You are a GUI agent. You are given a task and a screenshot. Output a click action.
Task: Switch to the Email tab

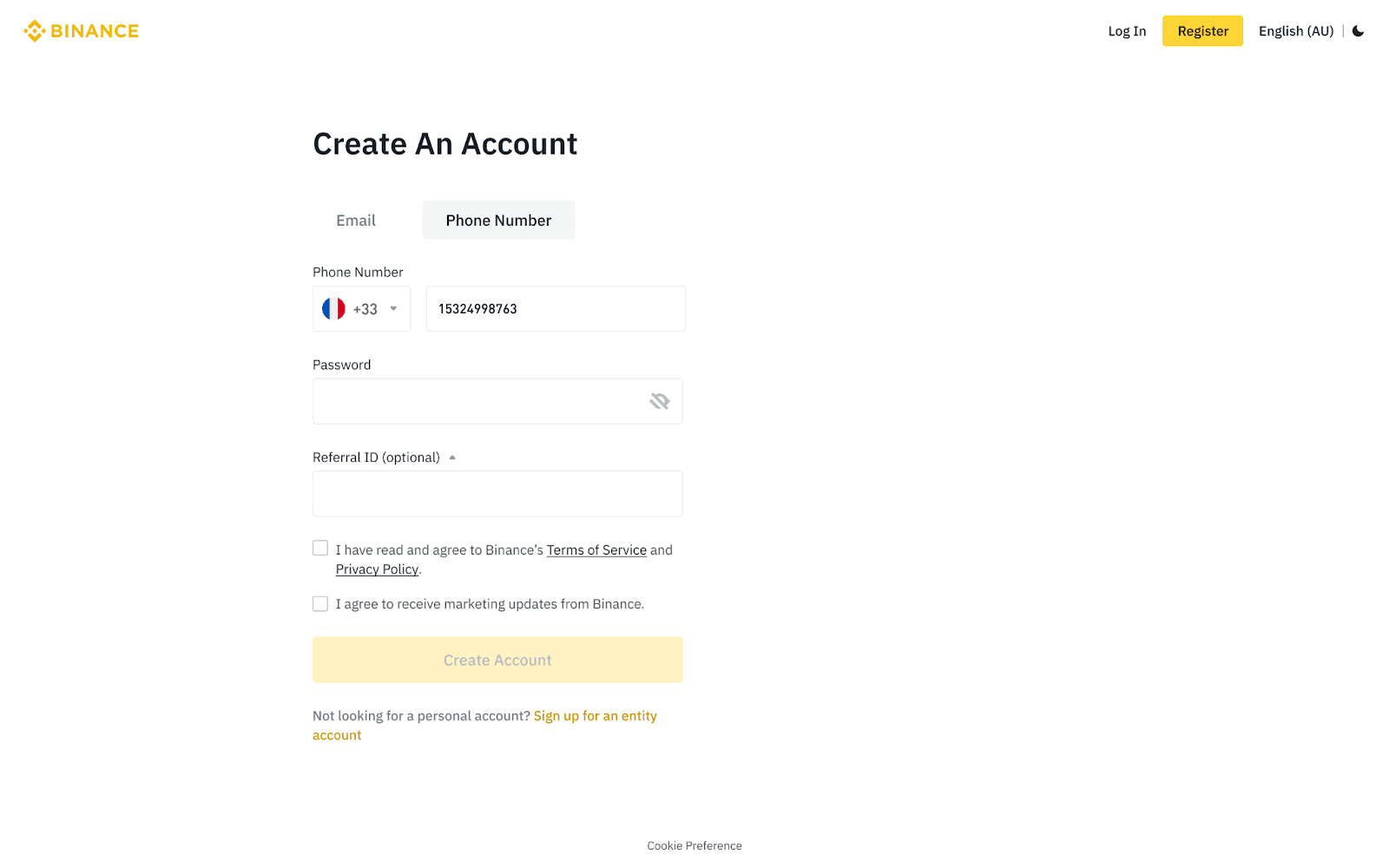pyautogui.click(x=356, y=220)
